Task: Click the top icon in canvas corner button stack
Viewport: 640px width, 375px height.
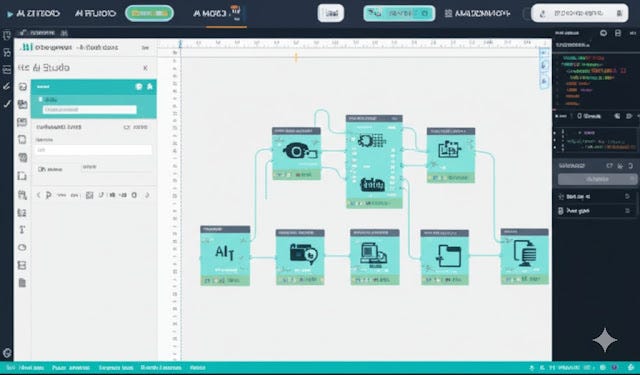Action: tap(544, 53)
